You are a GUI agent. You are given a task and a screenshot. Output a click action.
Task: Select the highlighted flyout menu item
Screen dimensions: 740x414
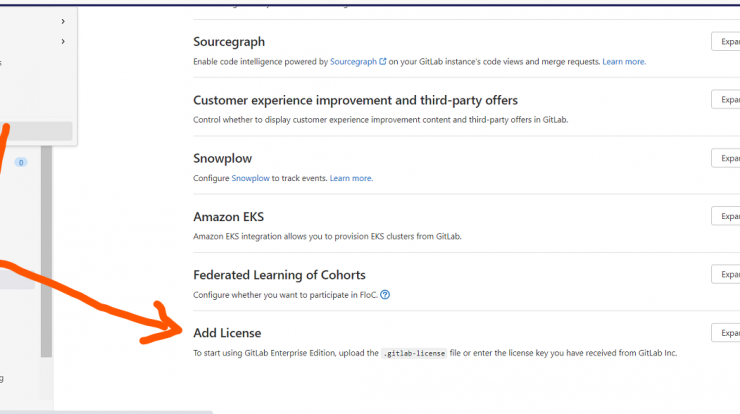(x=36, y=131)
